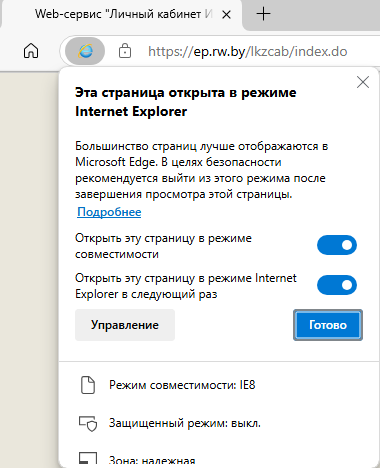Click the Режим совместимости: IE8 text
Screen dimensions: 380x468
(x=182, y=385)
